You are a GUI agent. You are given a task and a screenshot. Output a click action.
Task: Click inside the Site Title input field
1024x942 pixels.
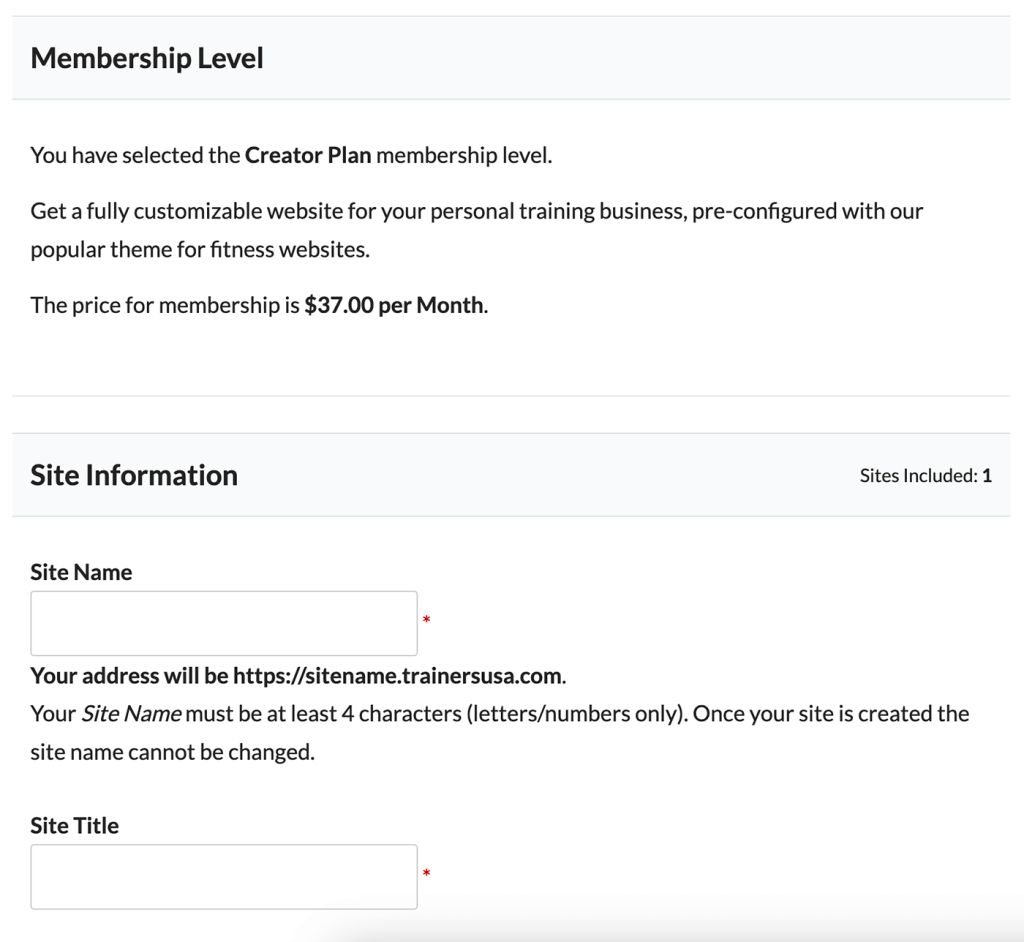point(222,876)
